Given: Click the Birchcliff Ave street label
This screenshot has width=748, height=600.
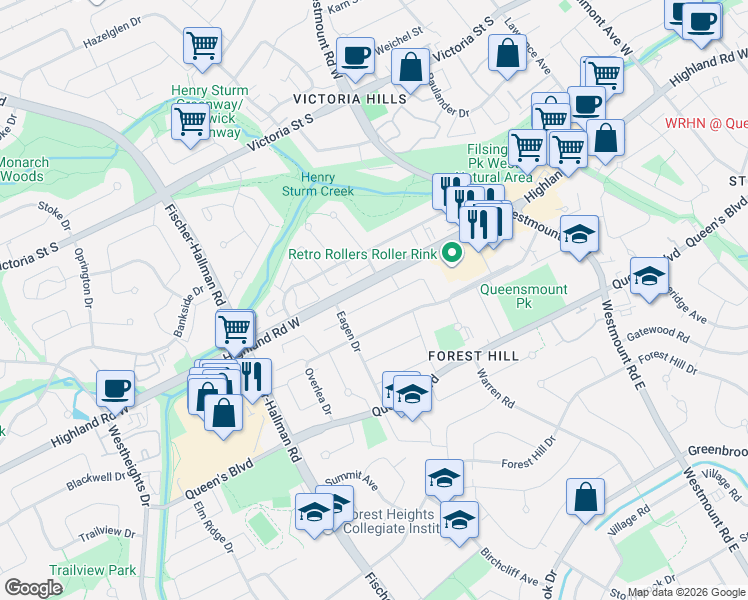Looking at the screenshot, I should coord(509,567).
